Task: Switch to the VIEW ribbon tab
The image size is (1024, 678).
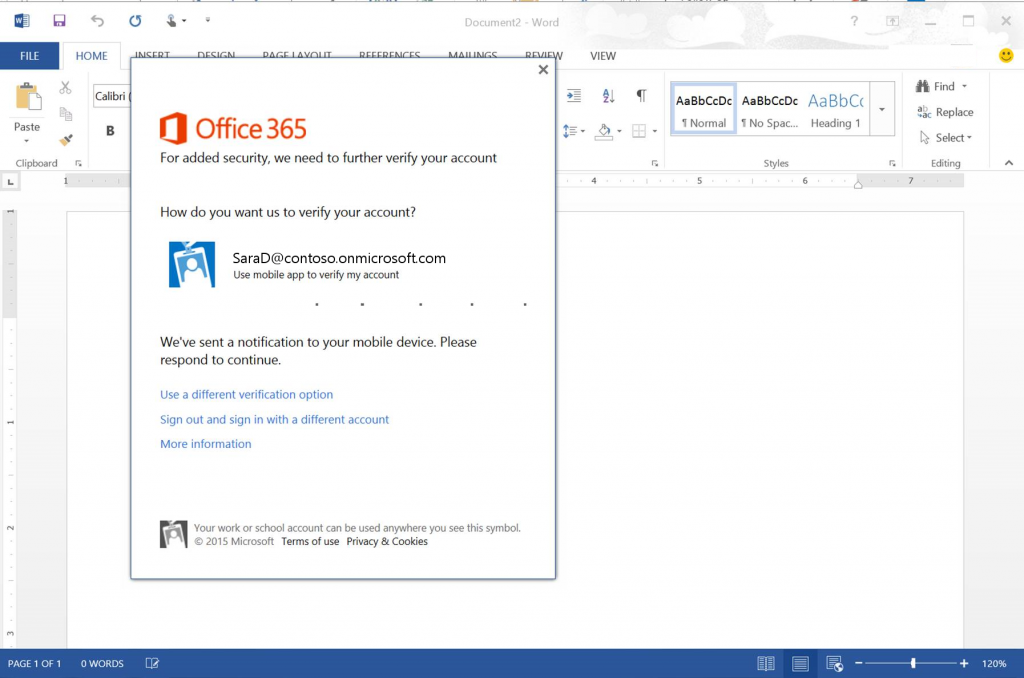Action: (x=602, y=56)
